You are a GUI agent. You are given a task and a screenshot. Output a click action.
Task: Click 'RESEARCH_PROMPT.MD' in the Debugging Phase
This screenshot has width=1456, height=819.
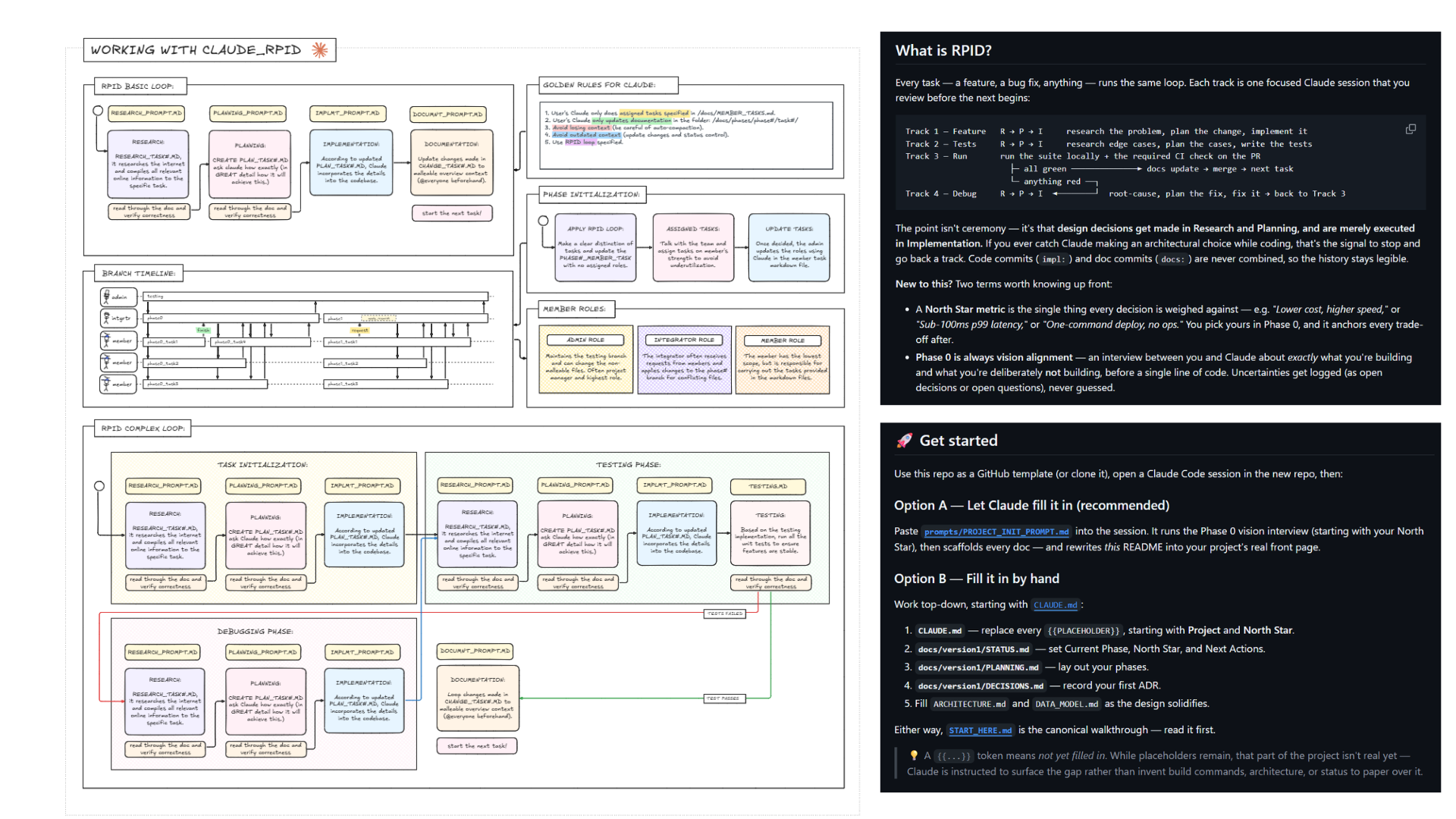tap(162, 652)
